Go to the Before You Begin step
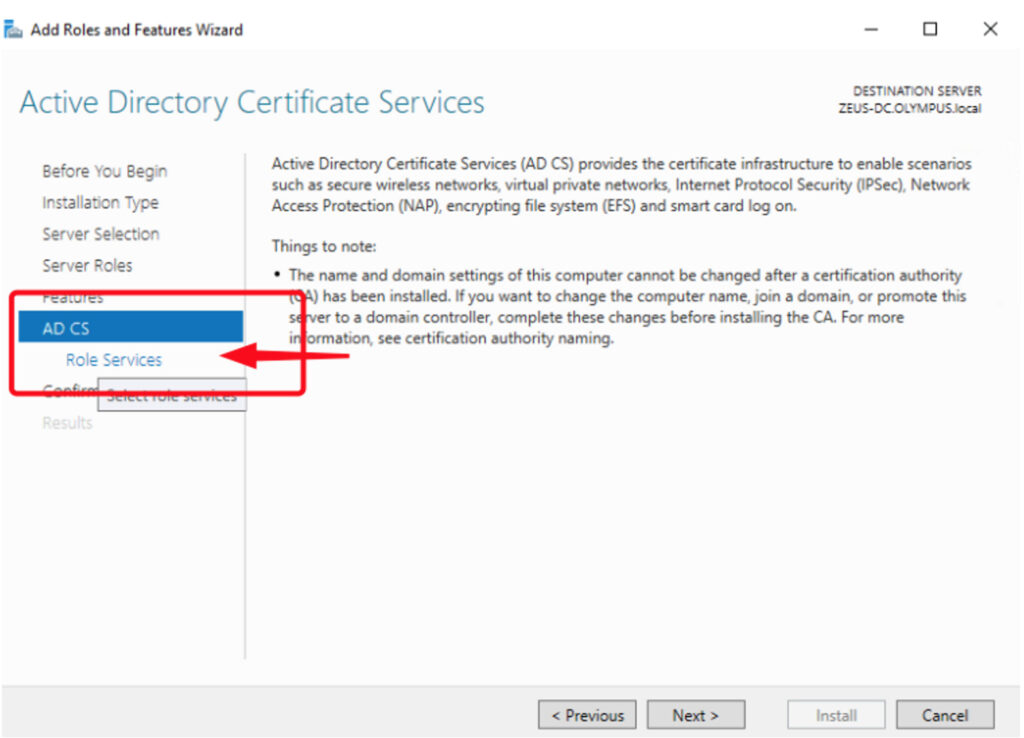 pos(104,171)
